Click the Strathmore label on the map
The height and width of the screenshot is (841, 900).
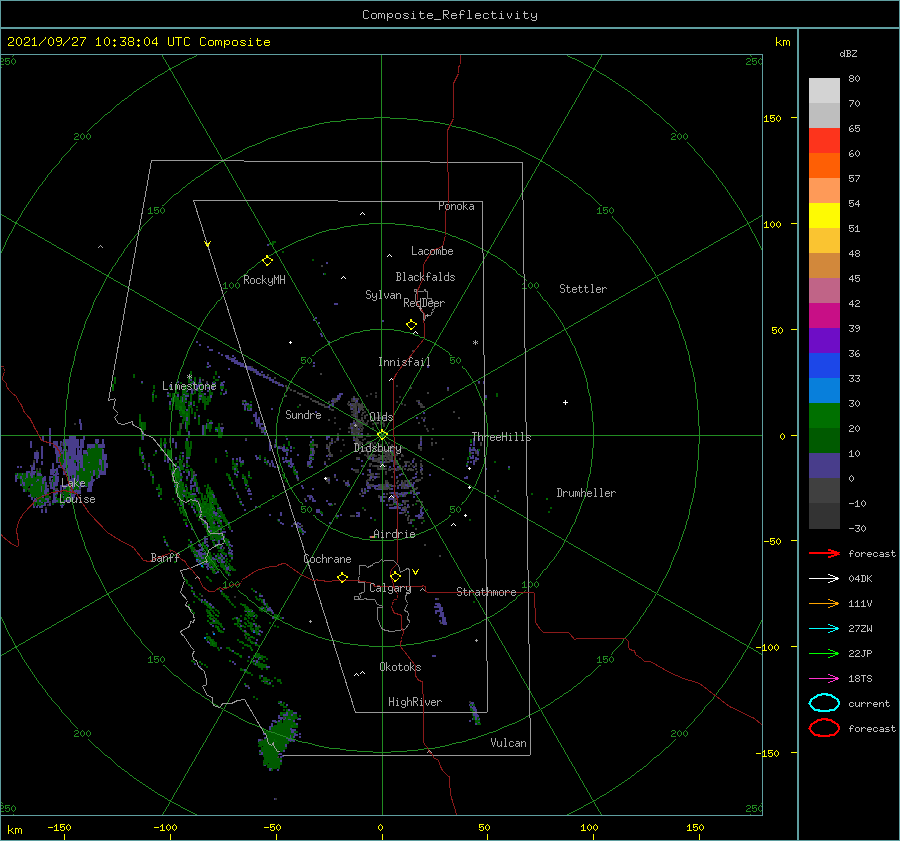486,592
